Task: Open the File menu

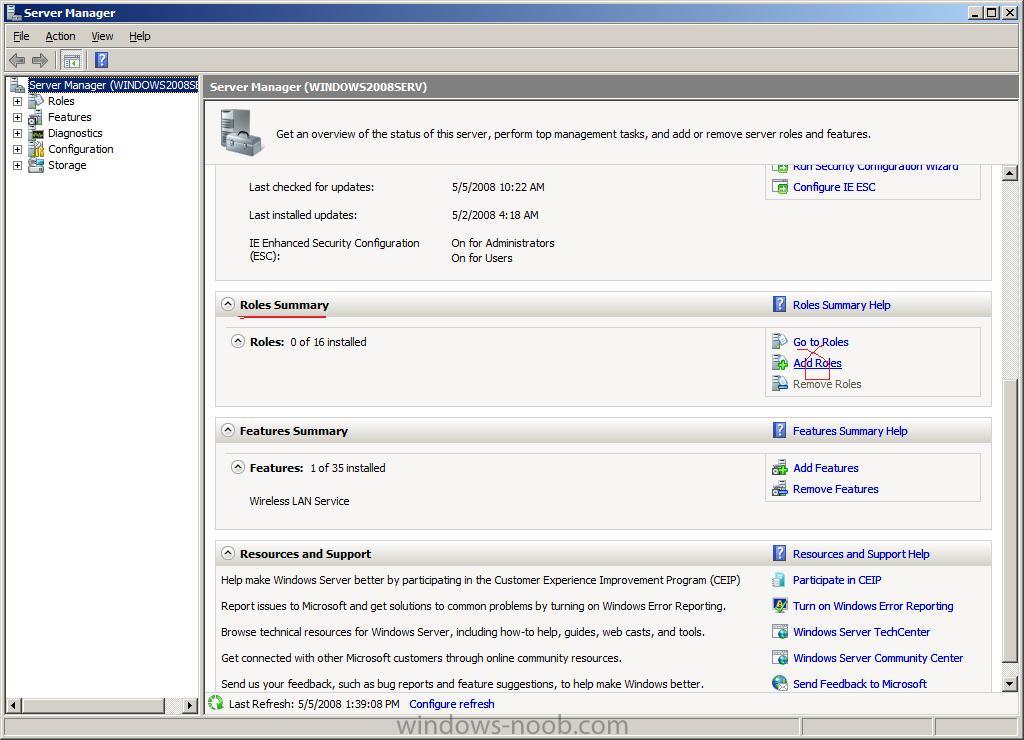Action: pyautogui.click(x=22, y=37)
